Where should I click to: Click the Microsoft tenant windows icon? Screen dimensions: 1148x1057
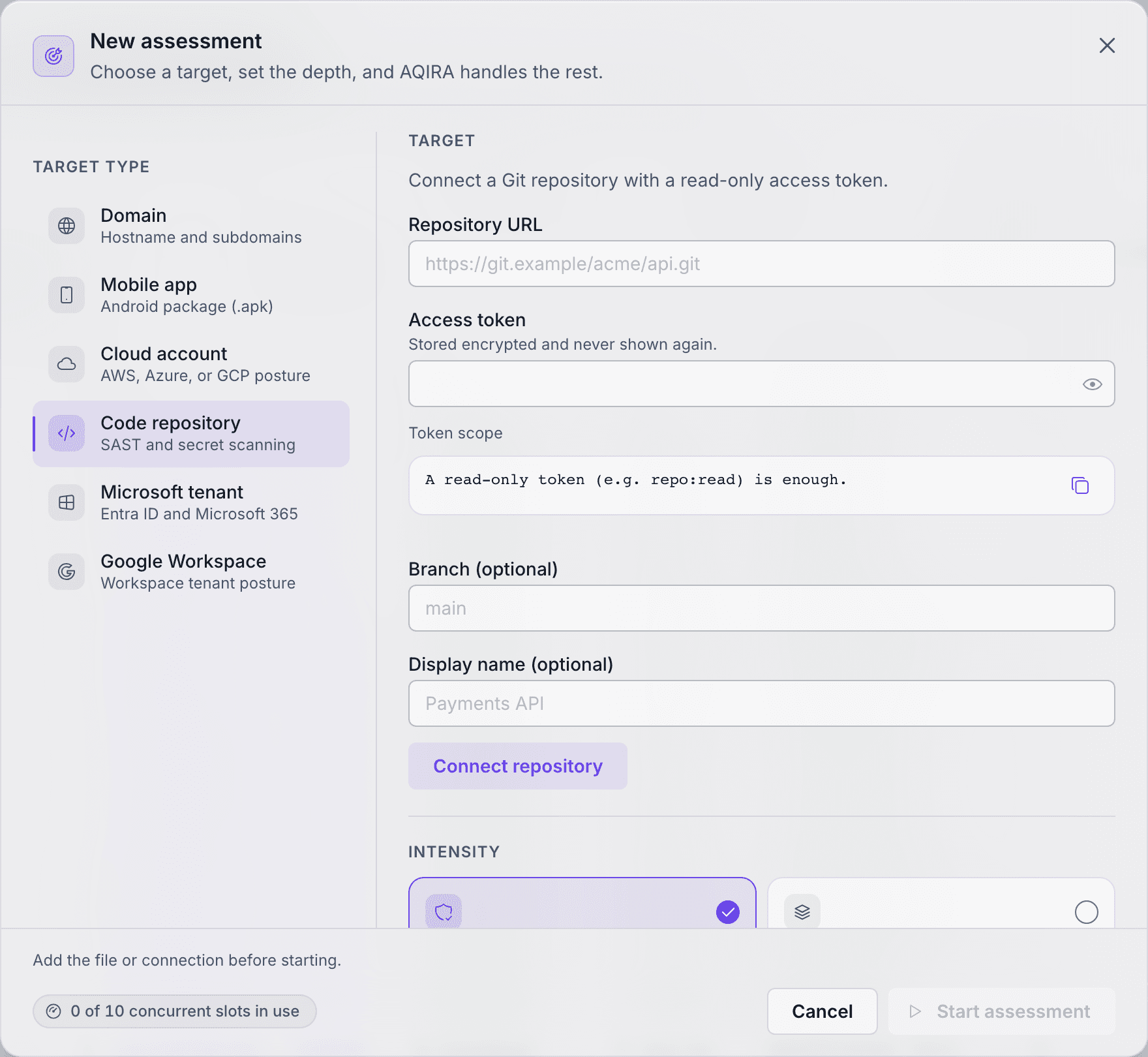pyautogui.click(x=67, y=502)
